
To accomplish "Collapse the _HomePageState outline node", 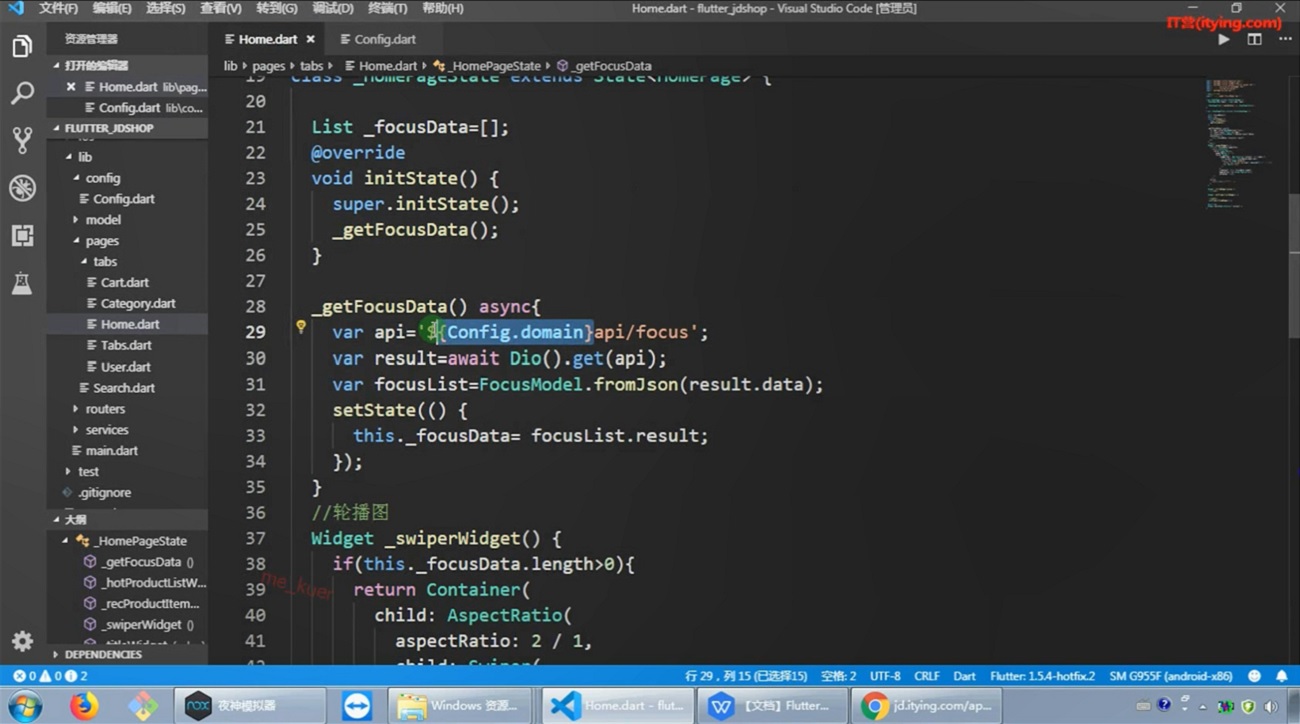I will pyautogui.click(x=66, y=541).
